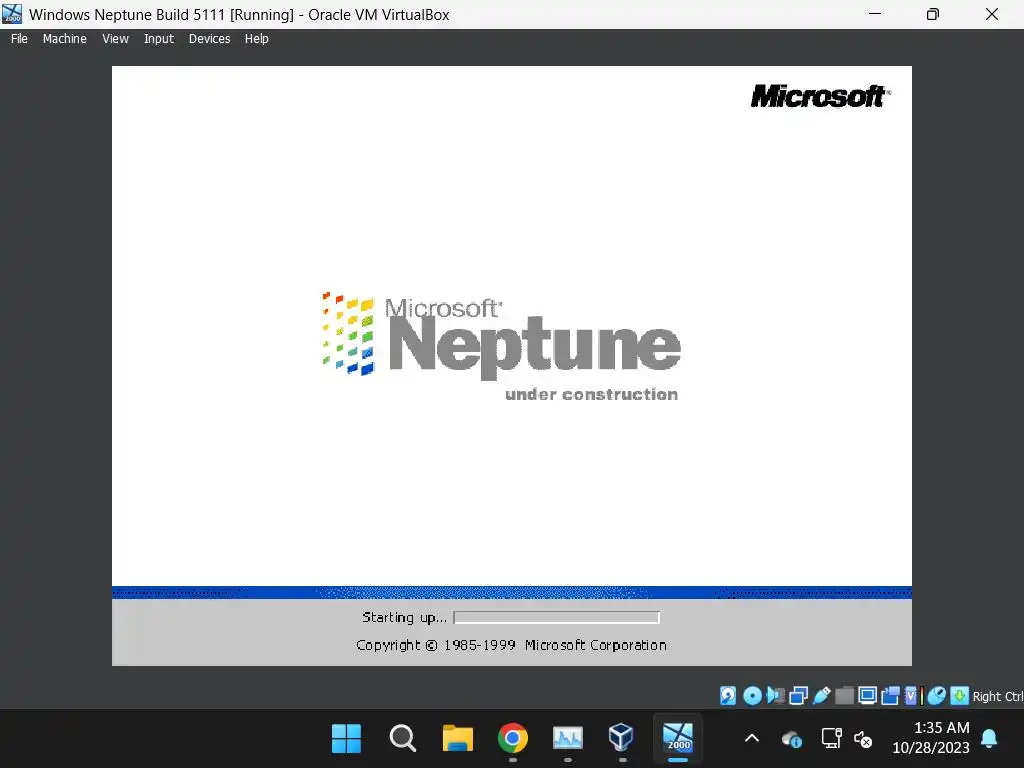Click the cloud sync tray icon

[792, 739]
